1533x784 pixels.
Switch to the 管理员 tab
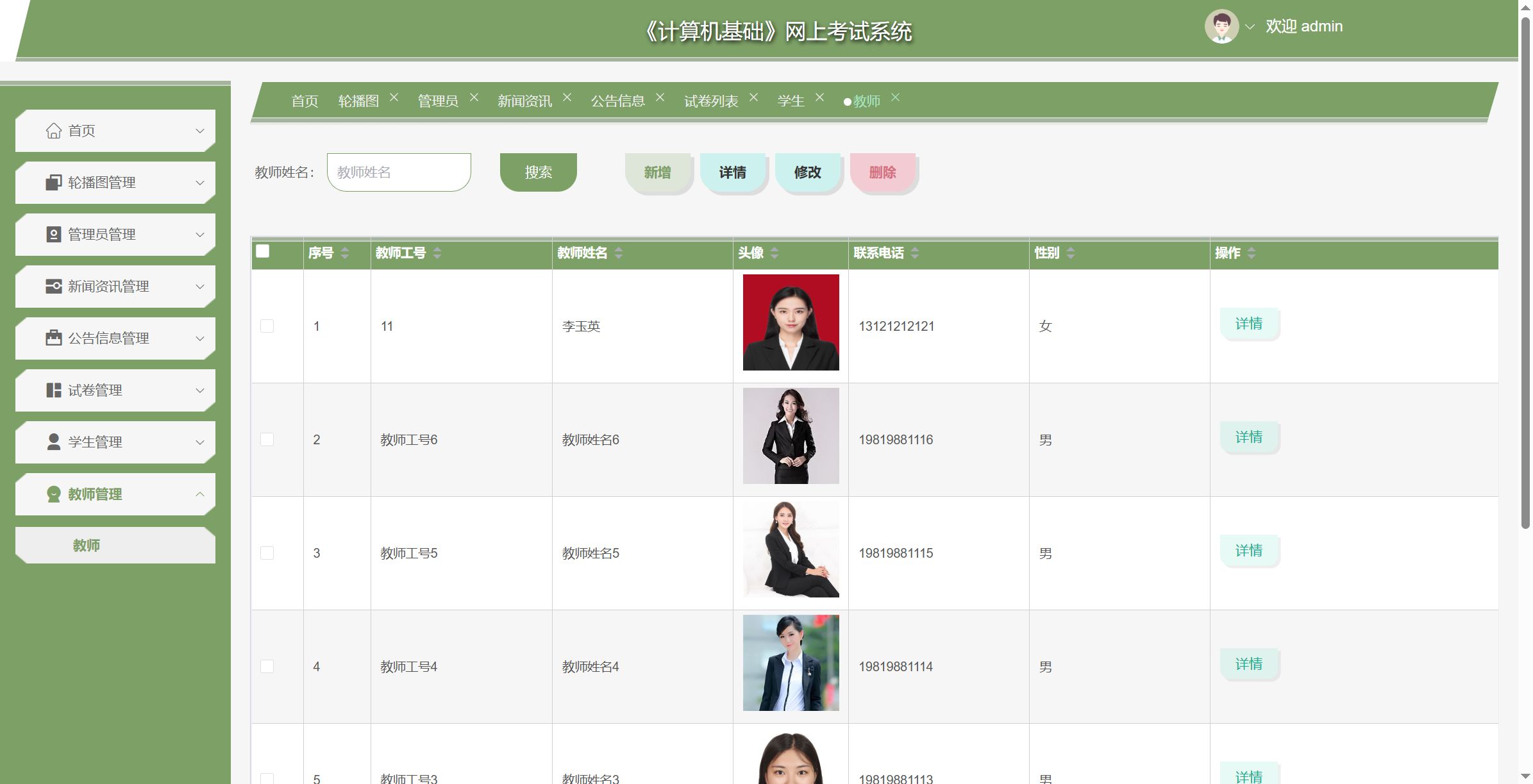coord(438,101)
